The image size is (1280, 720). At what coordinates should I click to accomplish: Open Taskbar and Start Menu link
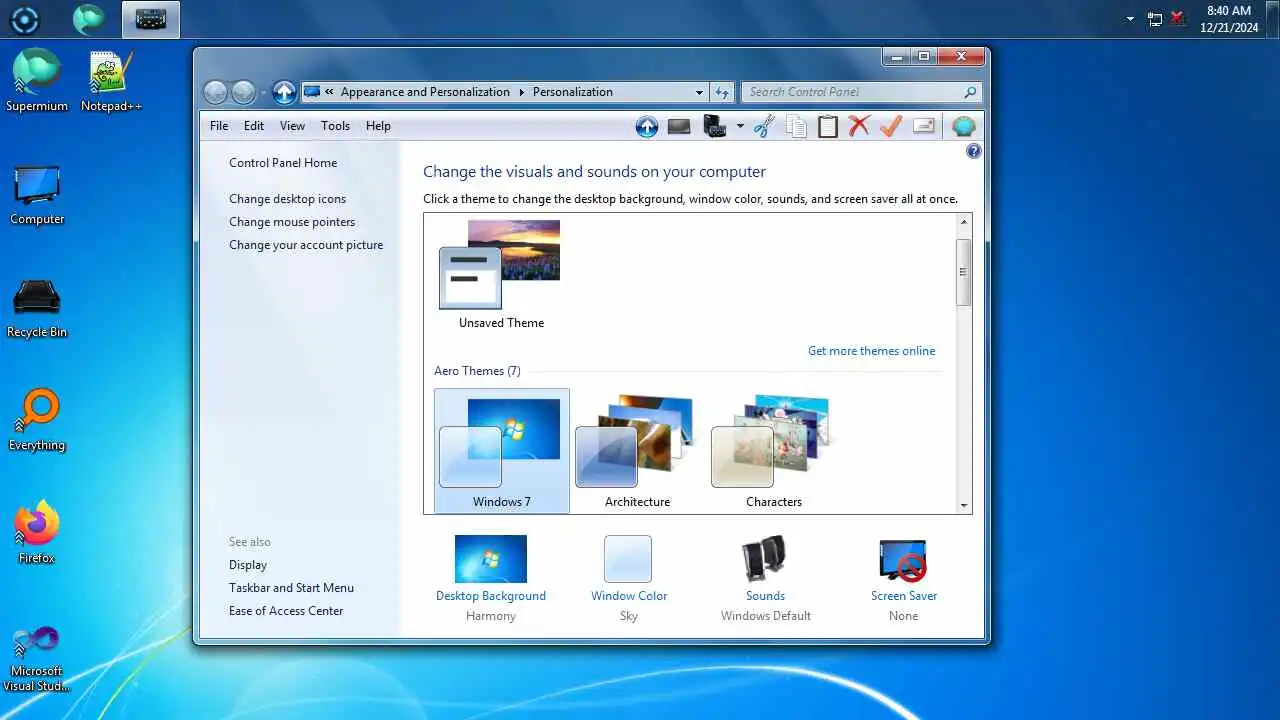[291, 588]
